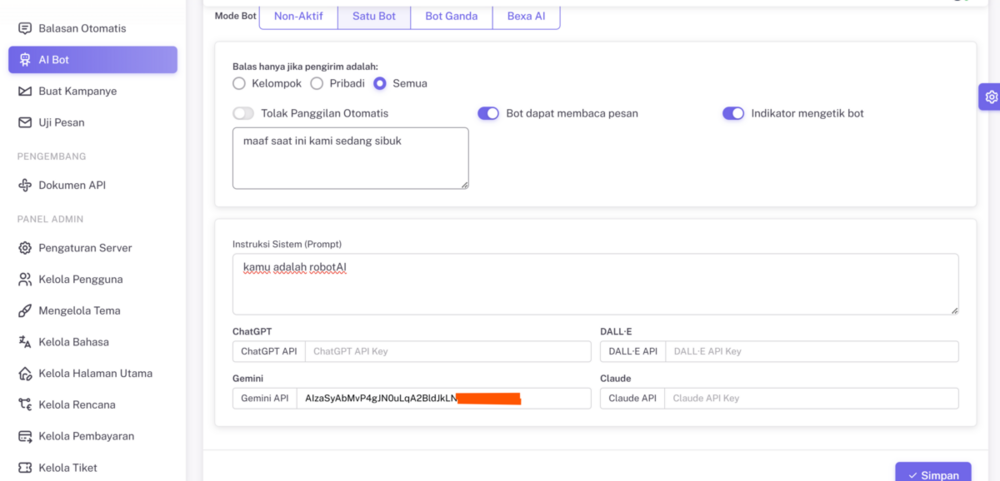Click the Uji Pesan envelope icon
The image size is (1000, 481).
point(25,123)
